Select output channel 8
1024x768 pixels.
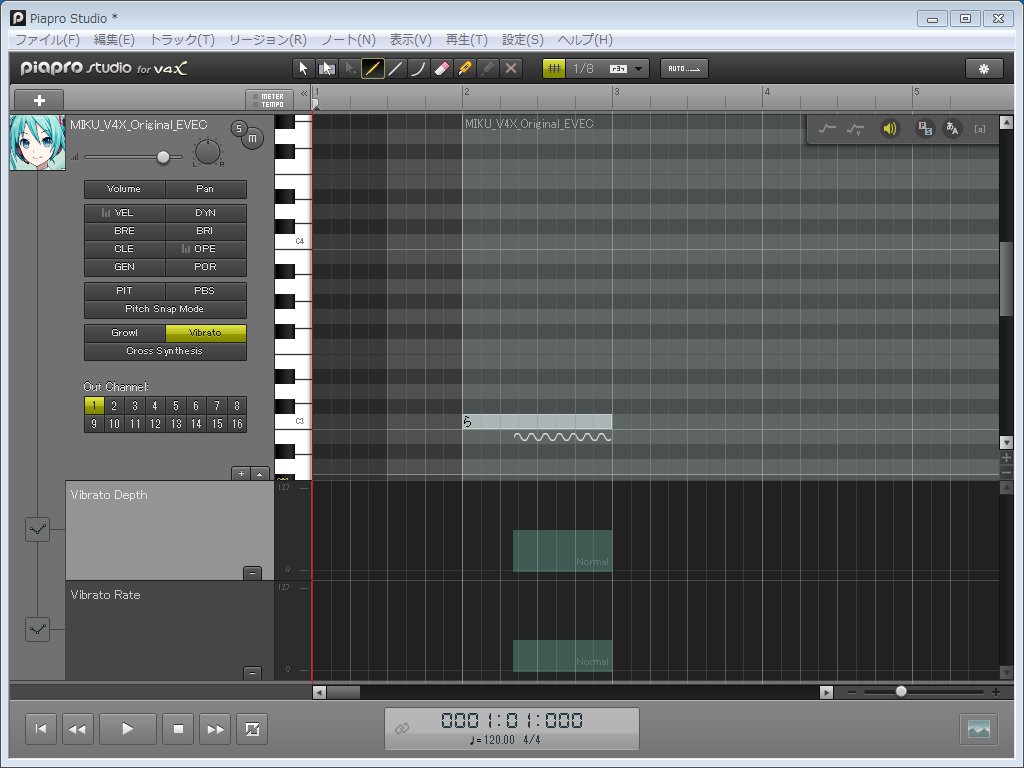[x=237, y=406]
